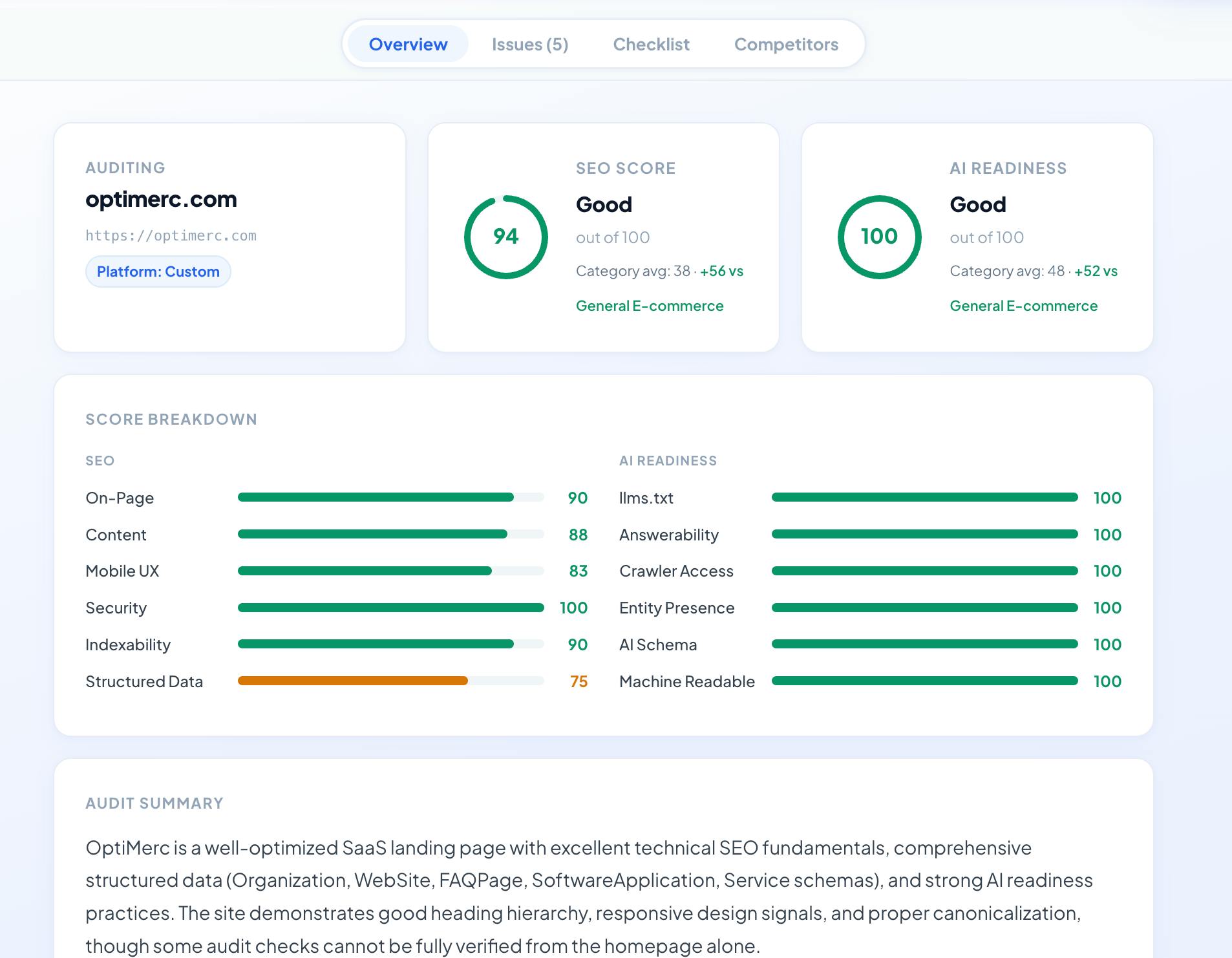The width and height of the screenshot is (1232, 958).
Task: Click the AUDITING card heading
Action: [125, 168]
